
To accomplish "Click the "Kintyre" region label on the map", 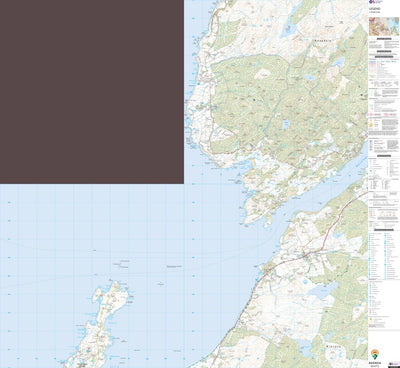I will click(x=333, y=347).
